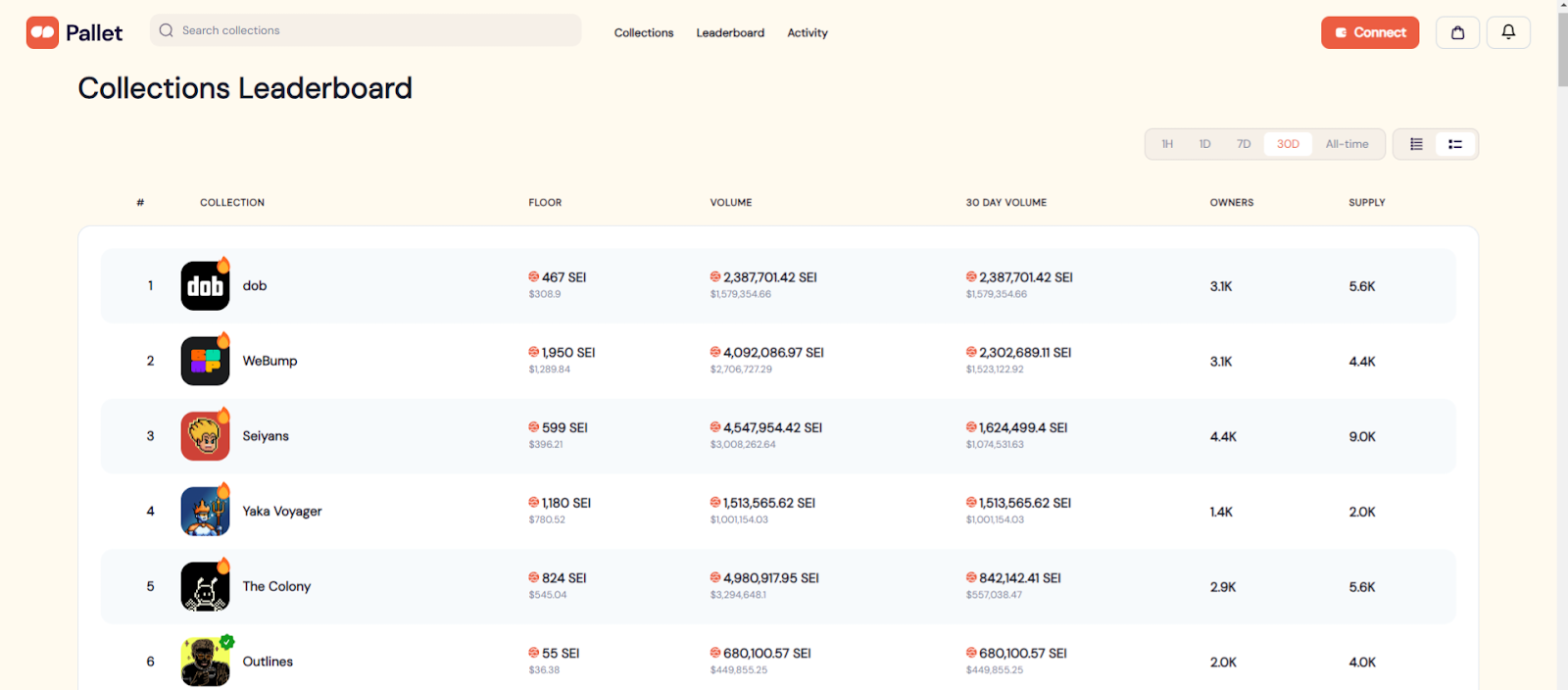1568x690 pixels.
Task: Click the COLLECTION column header
Action: [232, 203]
